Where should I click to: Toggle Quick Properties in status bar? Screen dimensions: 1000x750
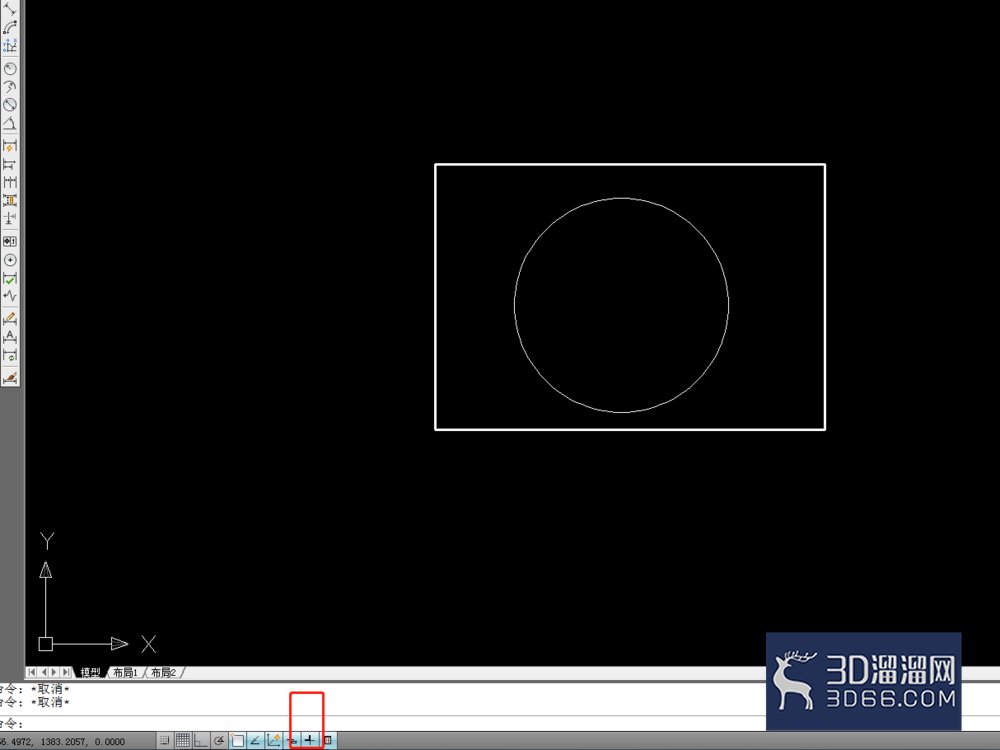tap(328, 740)
